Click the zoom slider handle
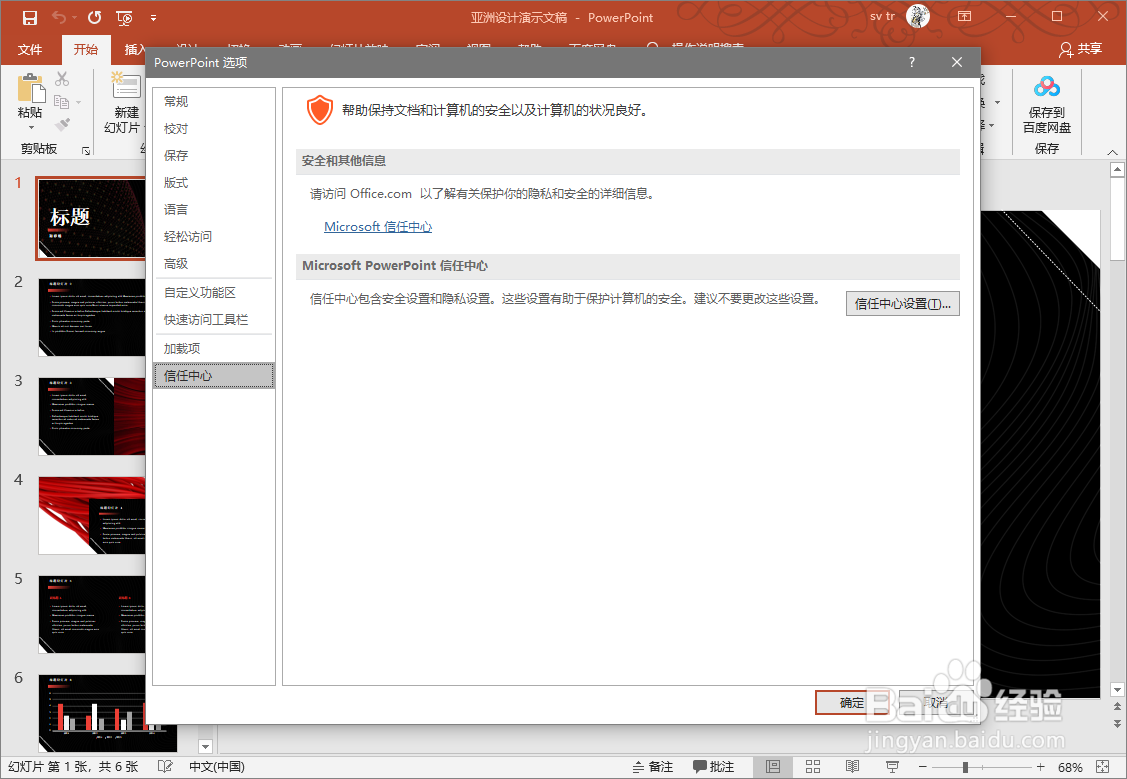This screenshot has width=1127, height=779. click(965, 767)
